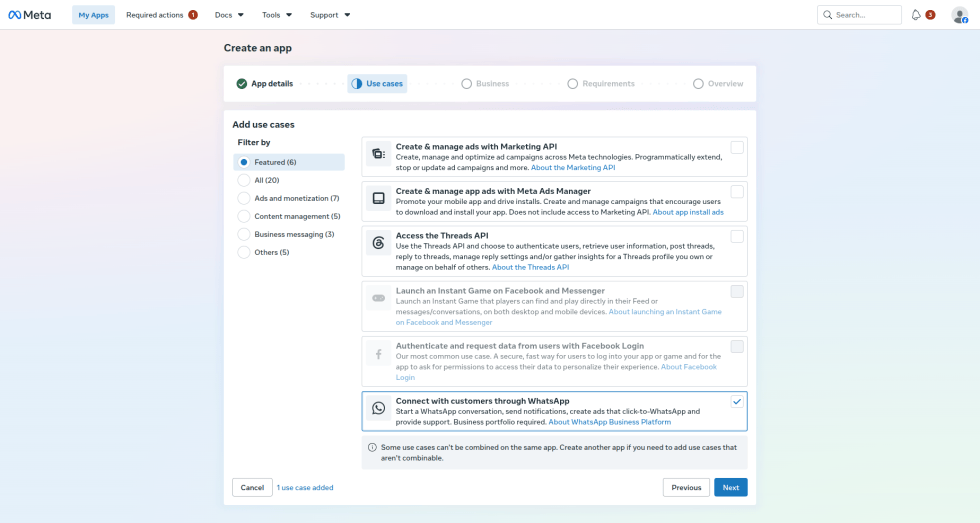Click the Previous button
Screen dimensions: 980x523
(x=686, y=487)
